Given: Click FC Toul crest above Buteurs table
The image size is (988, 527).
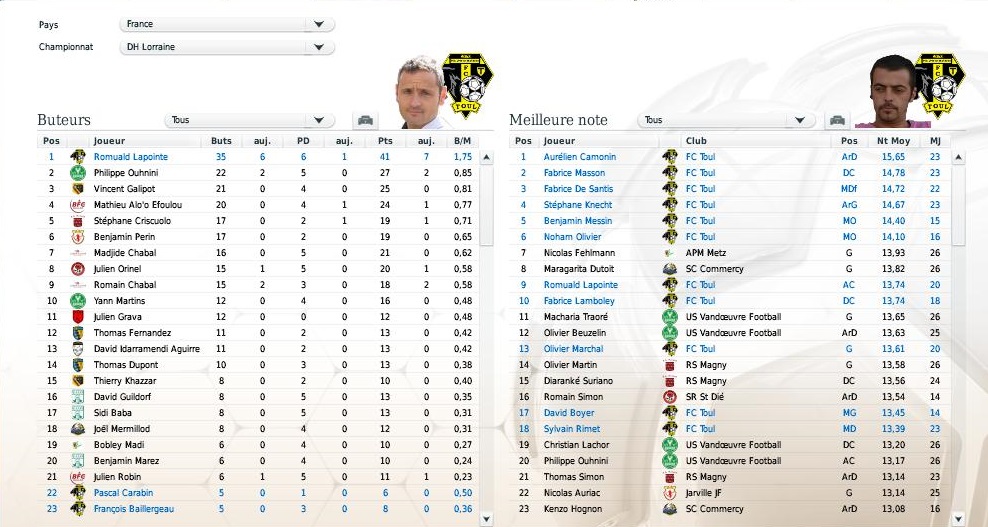Looking at the screenshot, I should click(x=468, y=84).
